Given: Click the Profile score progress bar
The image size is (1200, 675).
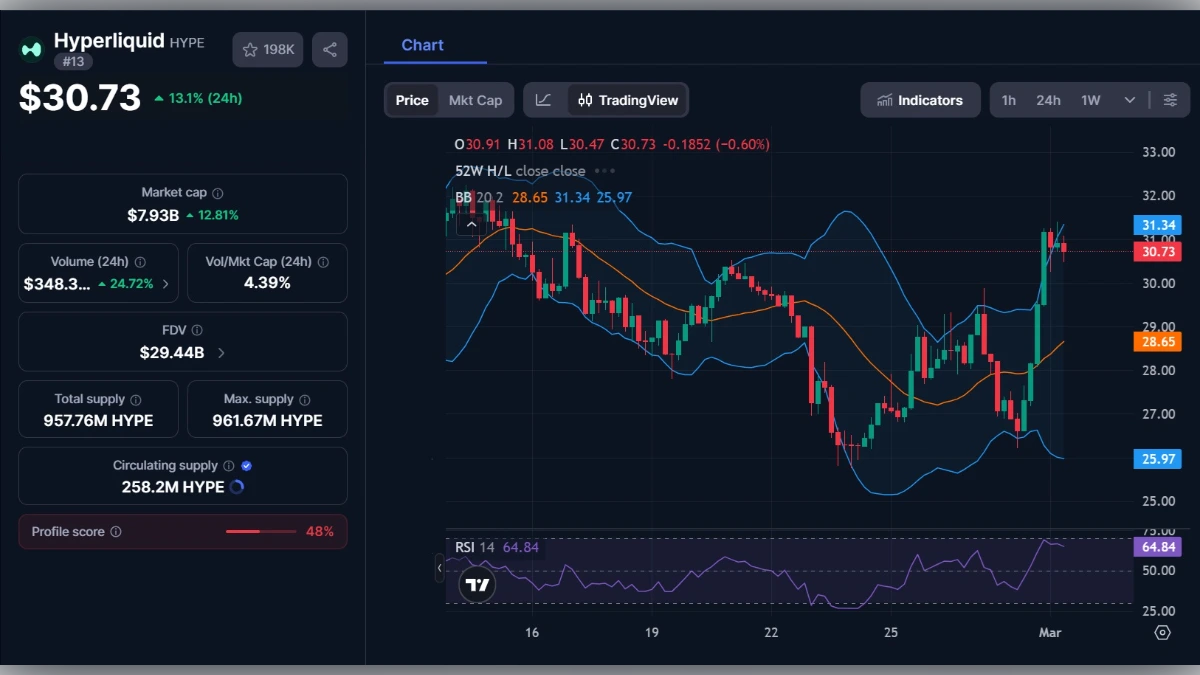Looking at the screenshot, I should [262, 531].
